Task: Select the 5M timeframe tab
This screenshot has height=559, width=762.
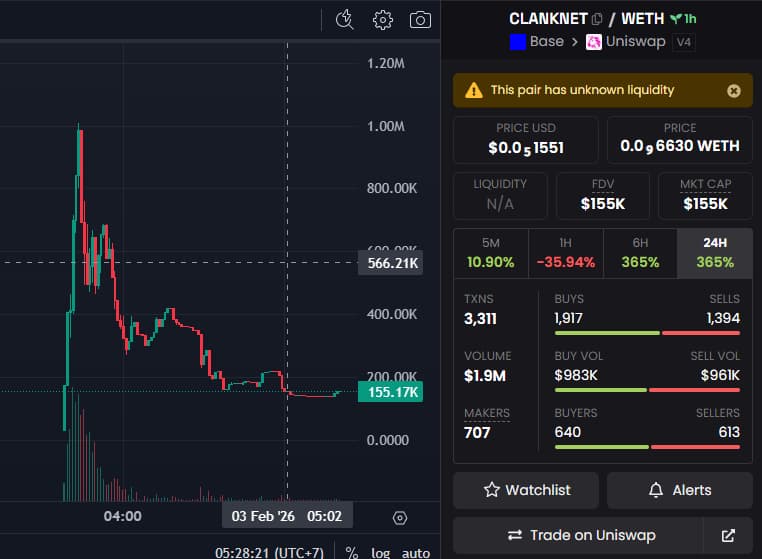Action: 491,252
